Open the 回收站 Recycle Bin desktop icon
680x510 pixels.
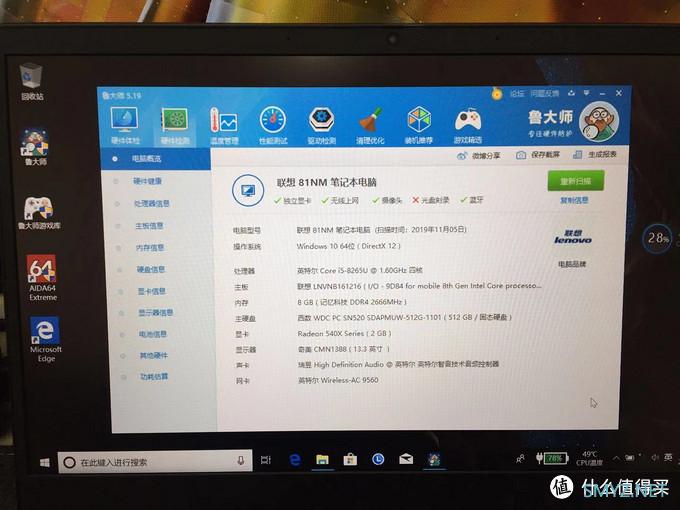[x=32, y=82]
